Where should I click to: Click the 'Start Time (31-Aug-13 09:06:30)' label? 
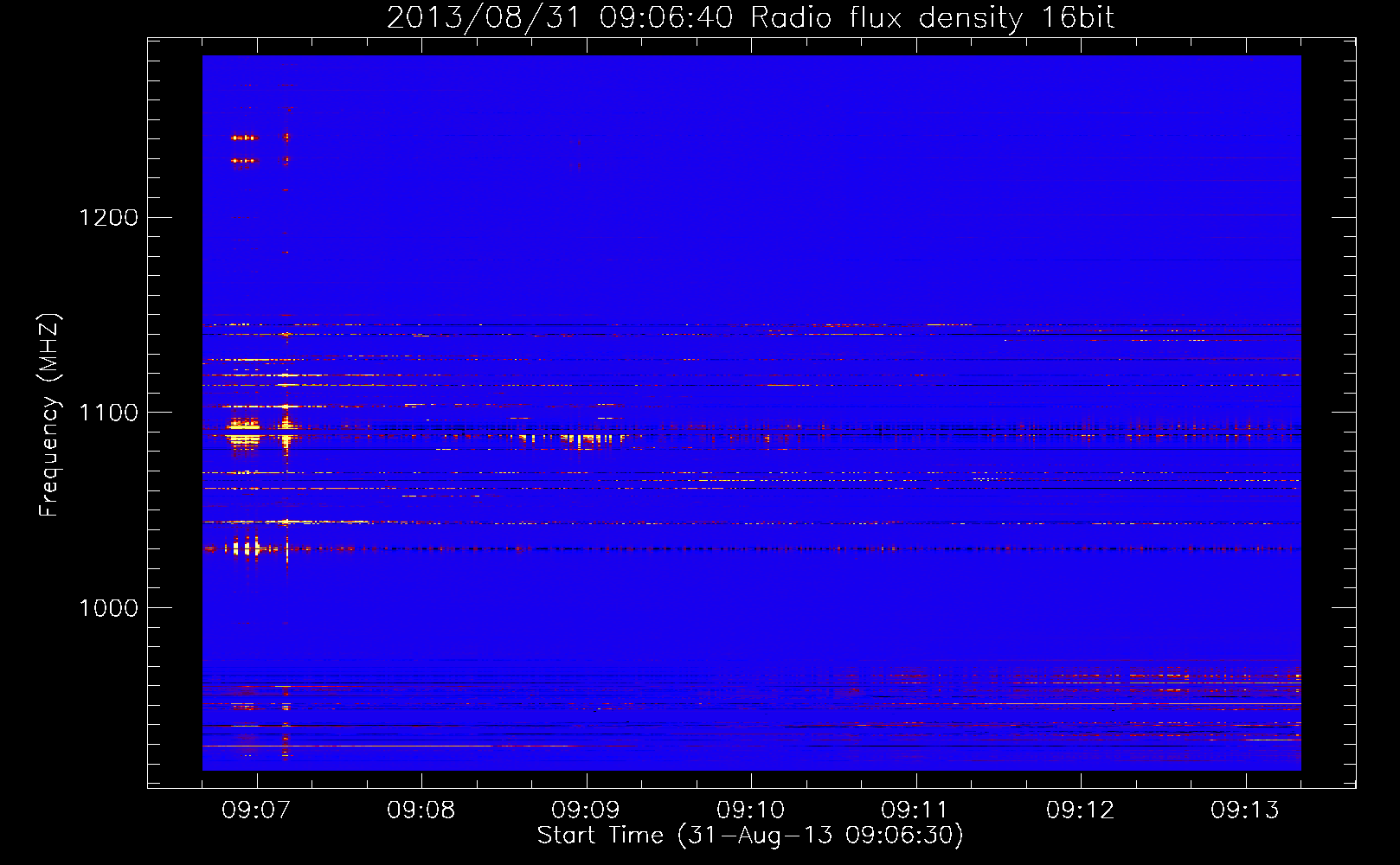tap(750, 836)
